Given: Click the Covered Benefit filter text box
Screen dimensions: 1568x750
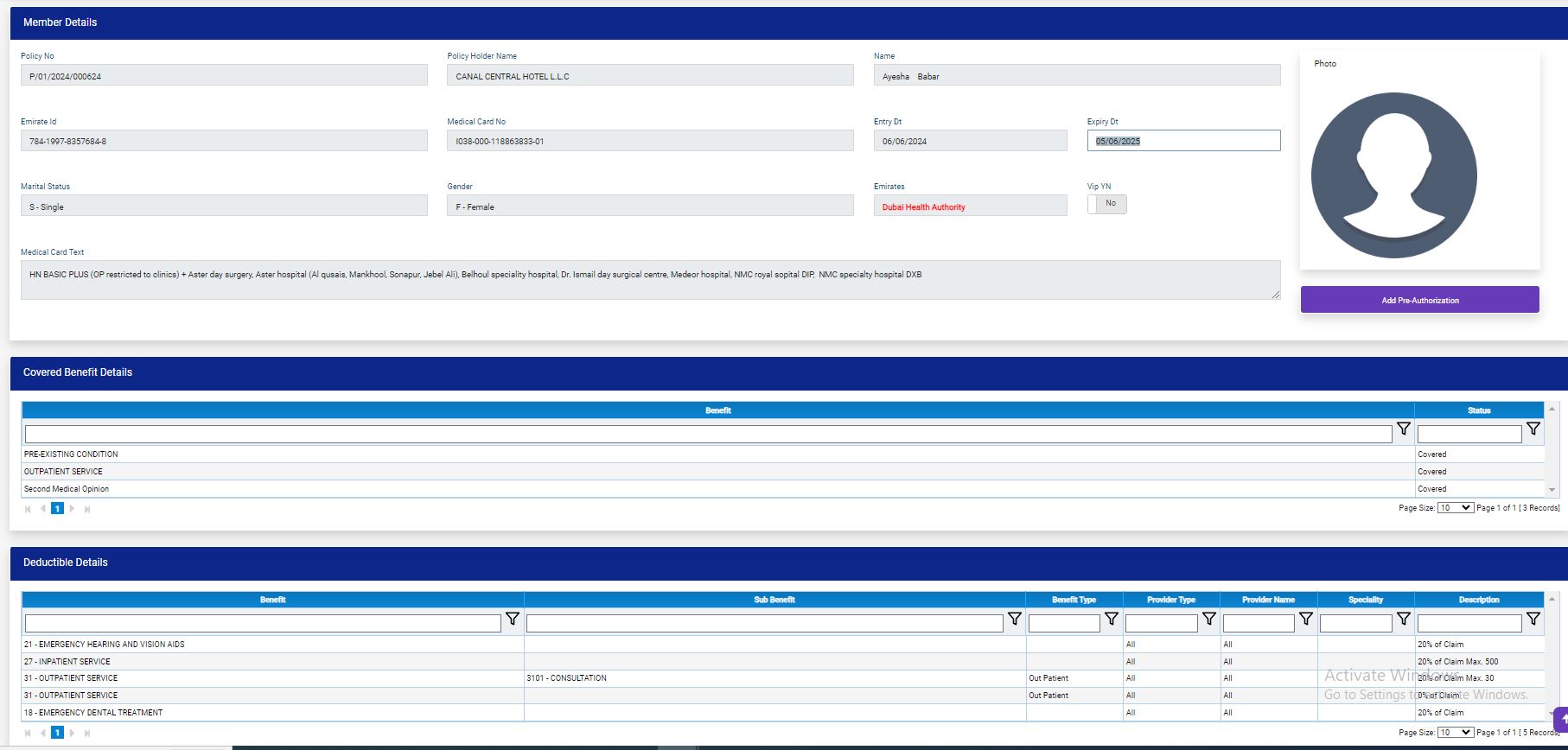Looking at the screenshot, I should 707,434.
